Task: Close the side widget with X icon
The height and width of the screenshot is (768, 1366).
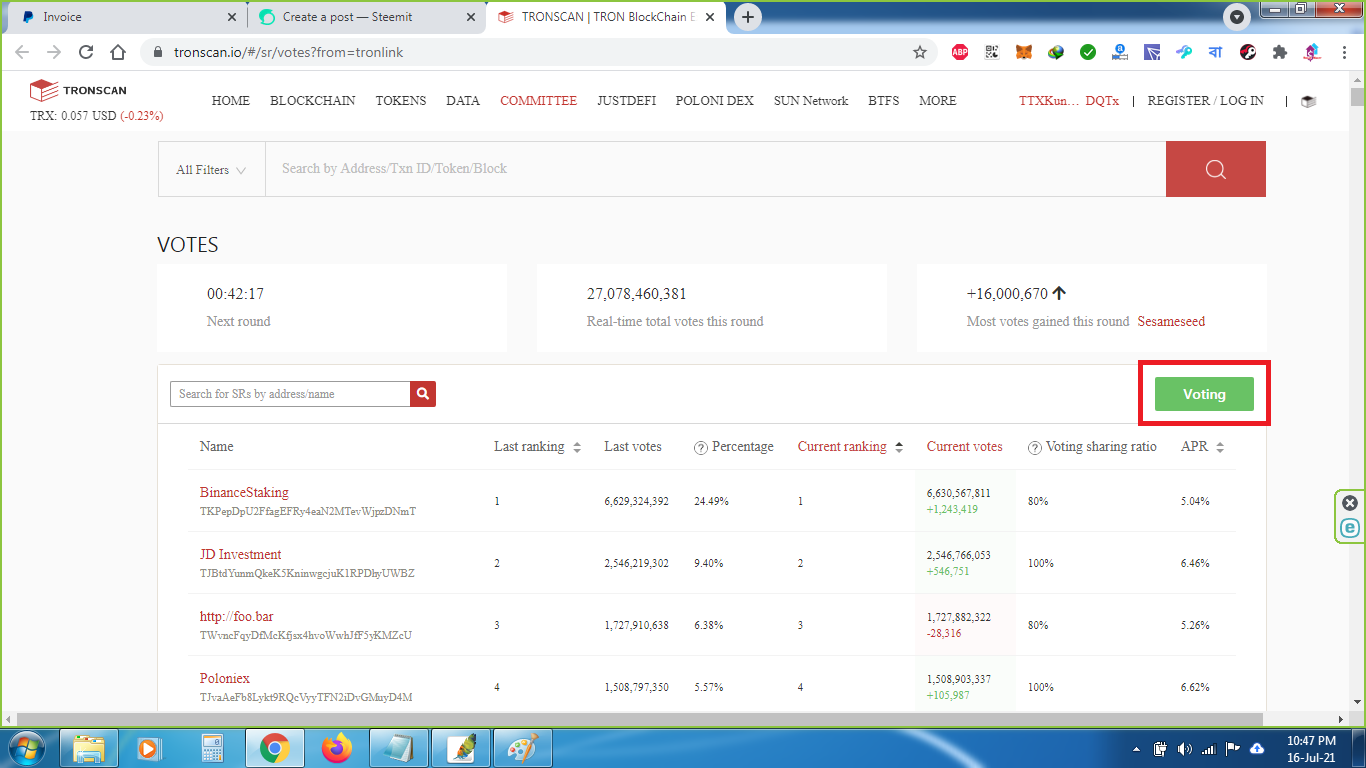Action: pos(1350,503)
